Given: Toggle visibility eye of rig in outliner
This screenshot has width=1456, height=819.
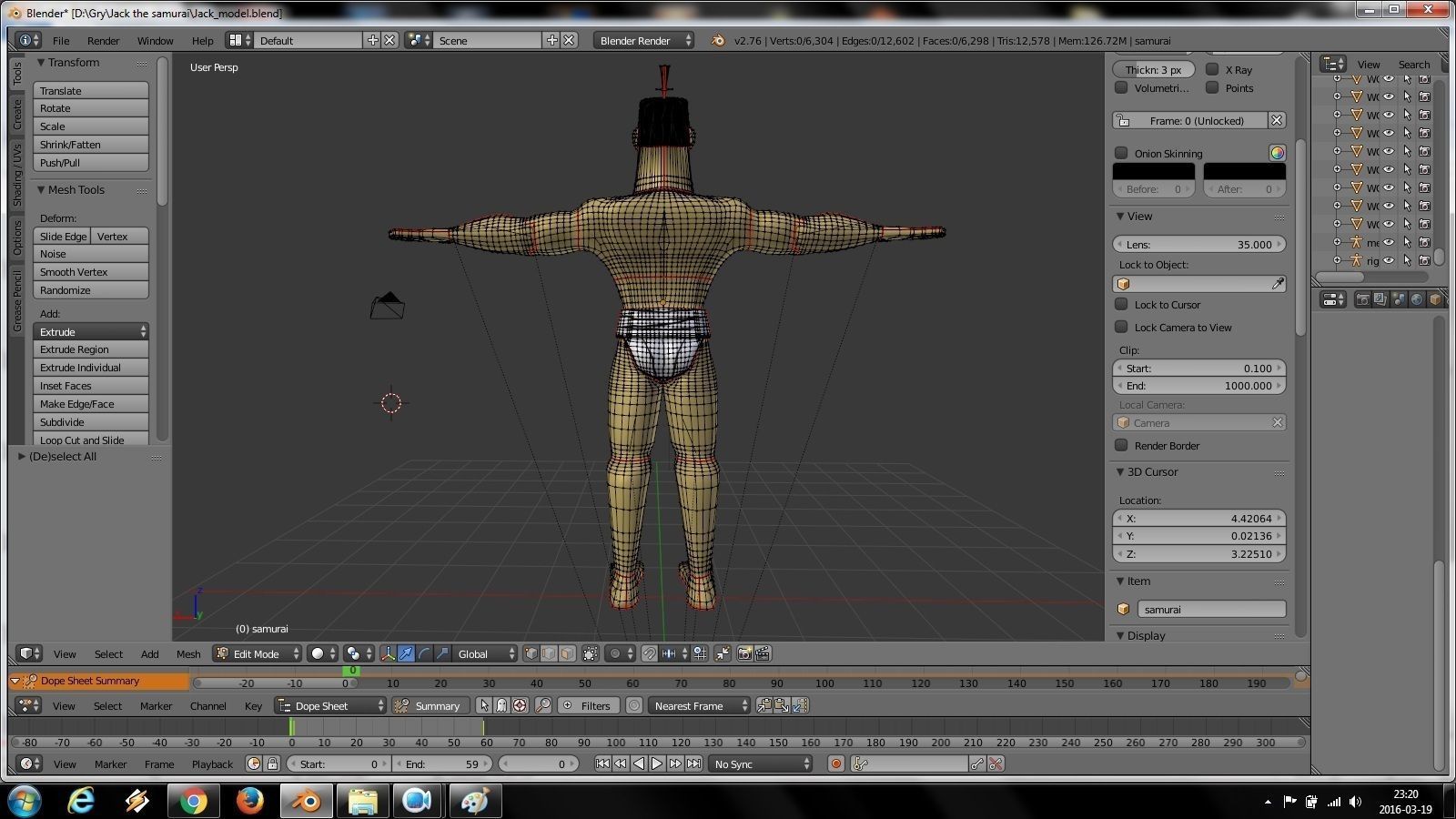Looking at the screenshot, I should click(x=1390, y=260).
